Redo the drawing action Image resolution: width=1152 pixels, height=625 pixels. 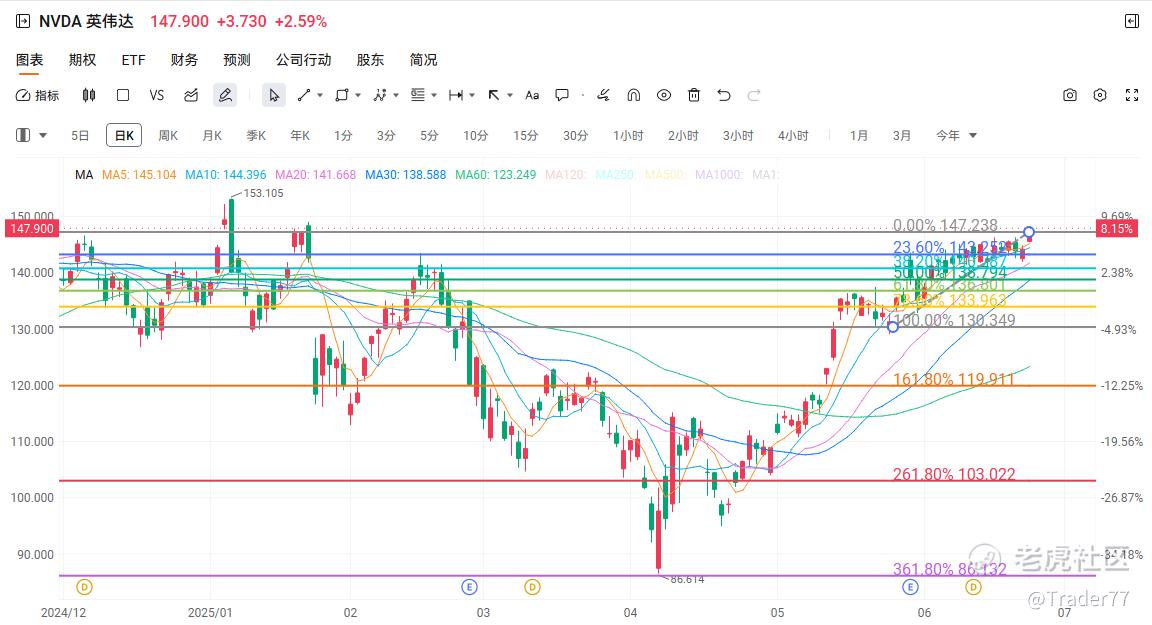coord(754,95)
